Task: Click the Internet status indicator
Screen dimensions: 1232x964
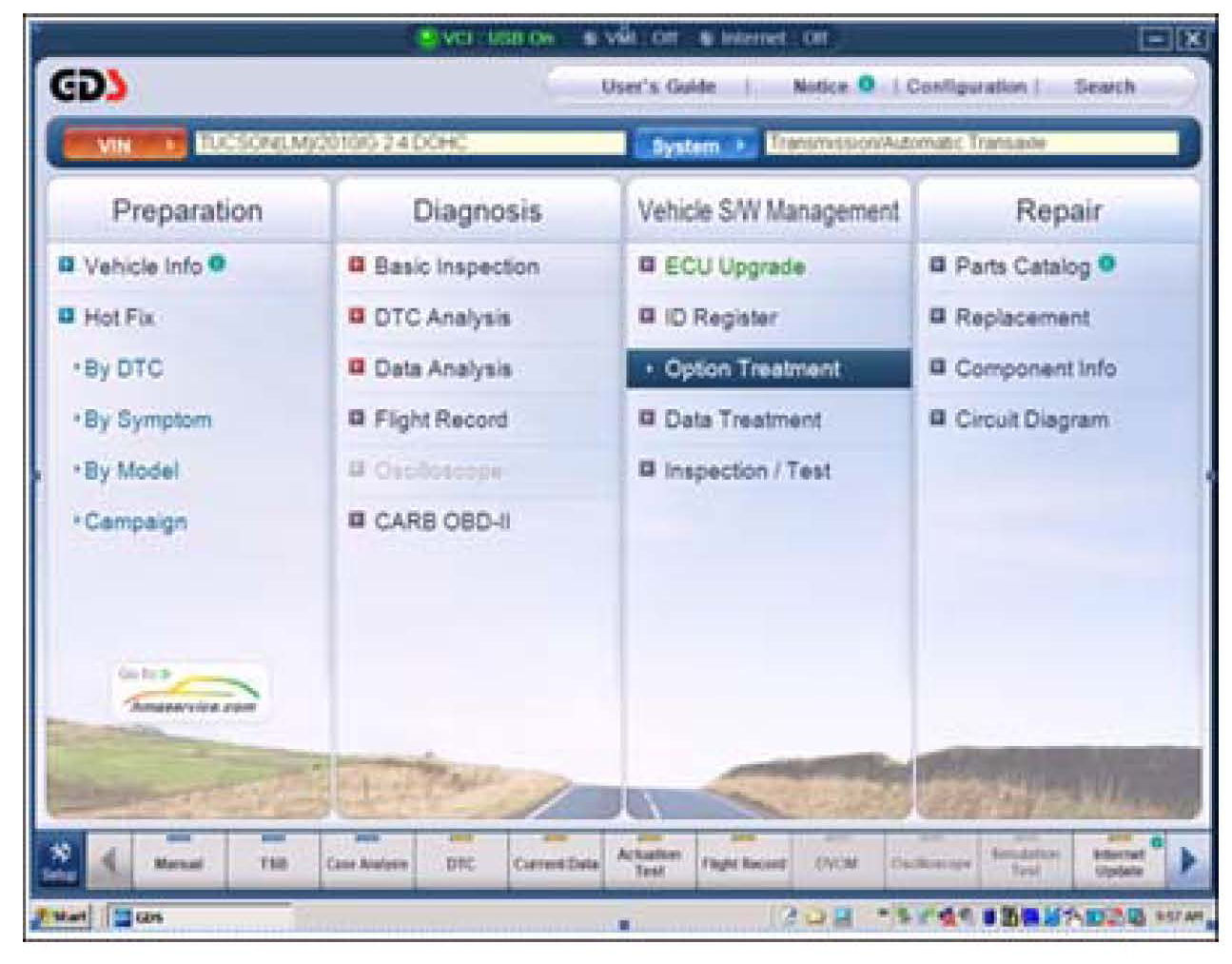Action: pyautogui.click(x=763, y=38)
